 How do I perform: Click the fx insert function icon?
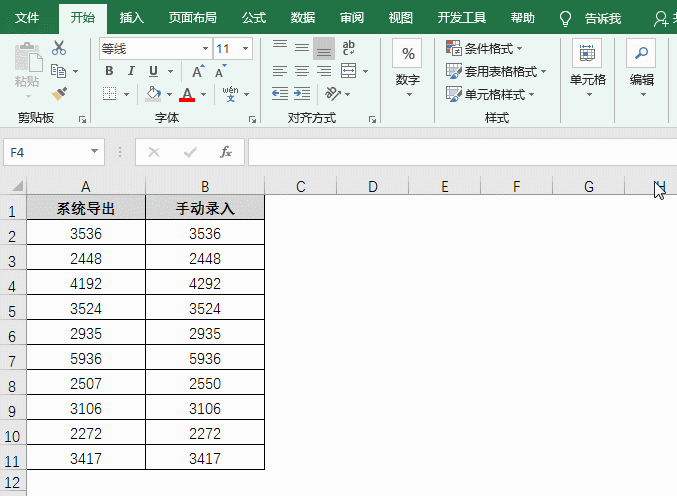(x=226, y=152)
